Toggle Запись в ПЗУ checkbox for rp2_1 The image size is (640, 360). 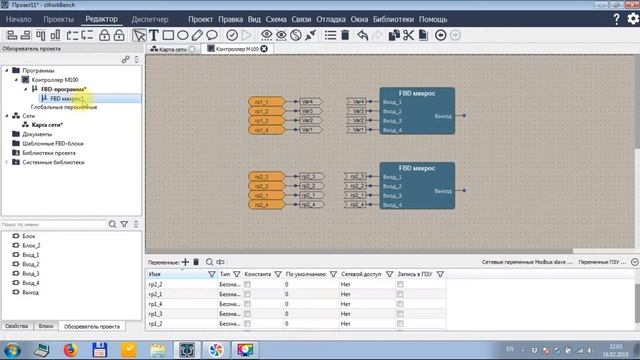pyautogui.click(x=400, y=294)
